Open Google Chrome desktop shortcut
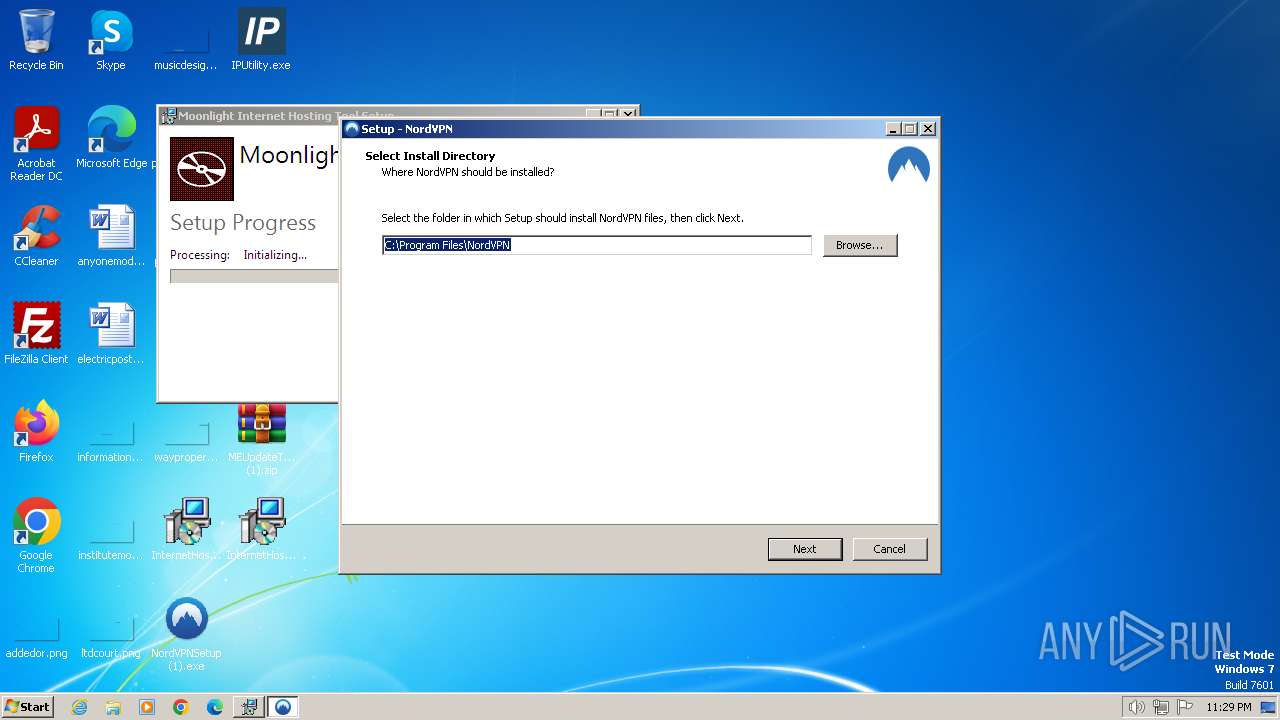 [36, 536]
